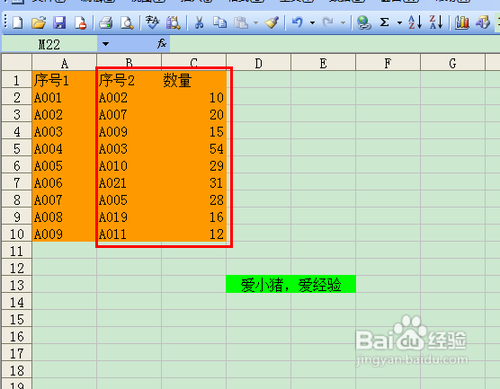Select quantity cell with value 10
The height and width of the screenshot is (389, 500).
click(194, 97)
